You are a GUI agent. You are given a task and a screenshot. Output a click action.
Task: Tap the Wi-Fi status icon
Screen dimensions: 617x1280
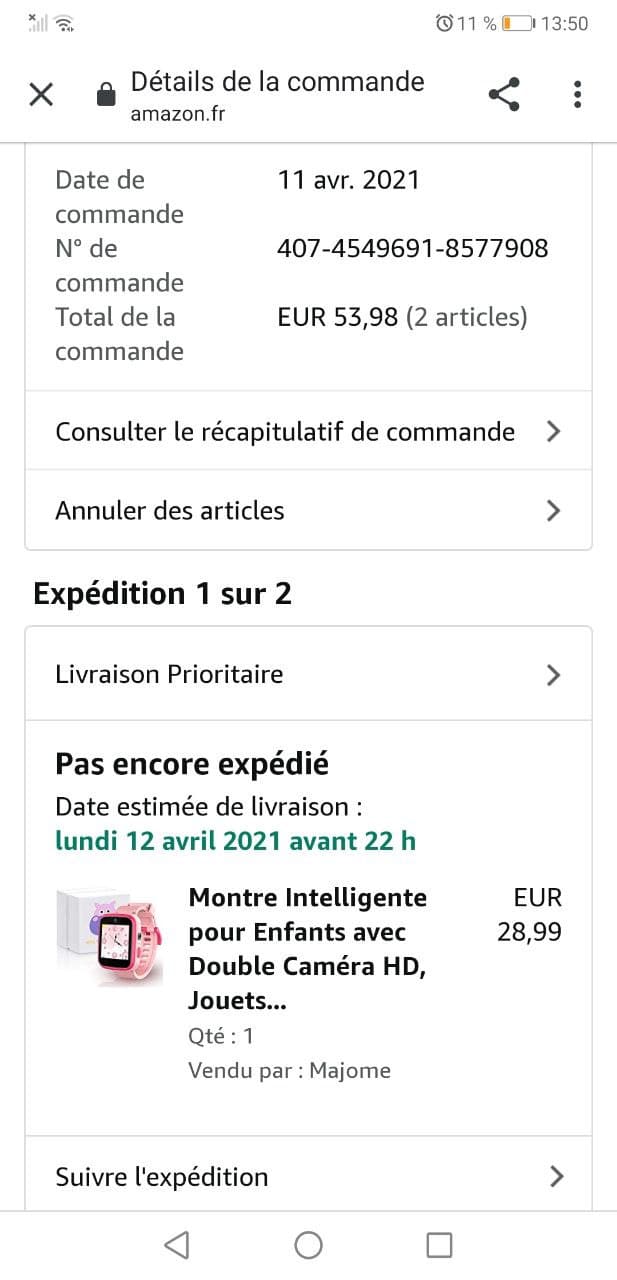tap(64, 23)
